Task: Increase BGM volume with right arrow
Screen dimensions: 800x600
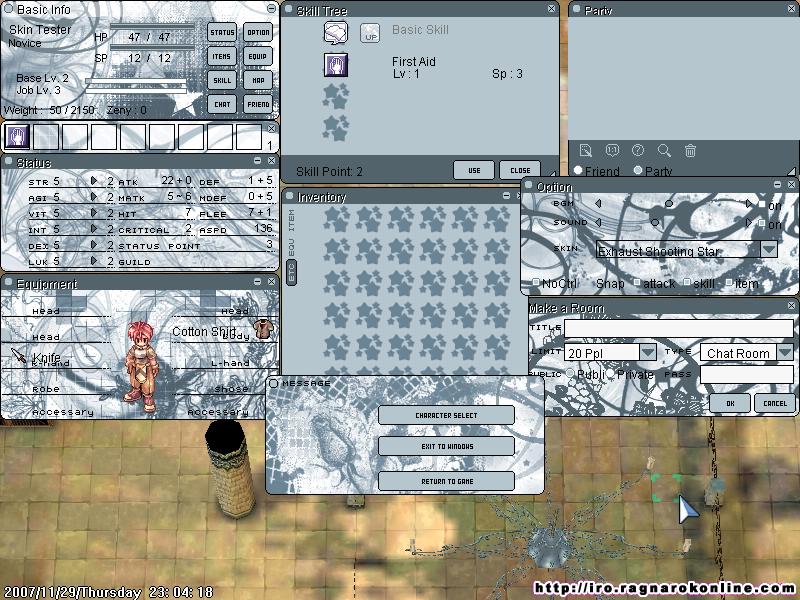Action: [x=748, y=203]
